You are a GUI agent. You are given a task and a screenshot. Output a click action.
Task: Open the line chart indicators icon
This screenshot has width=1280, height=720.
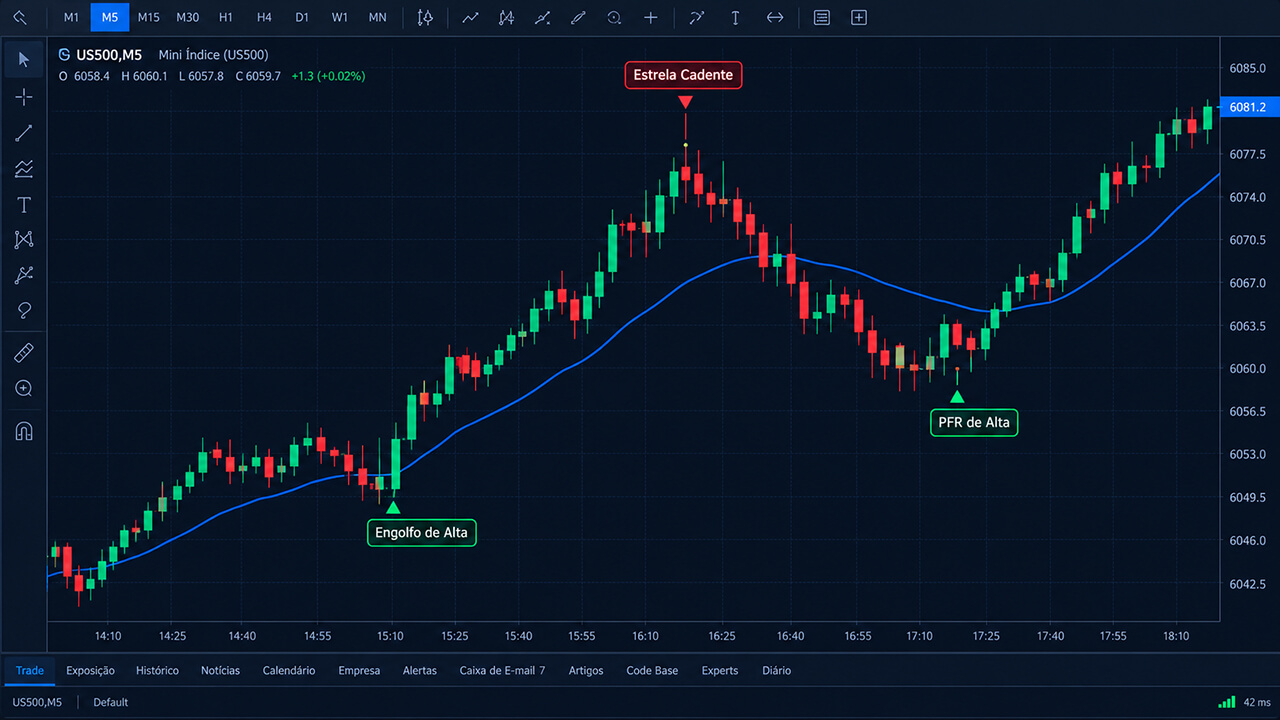(470, 17)
